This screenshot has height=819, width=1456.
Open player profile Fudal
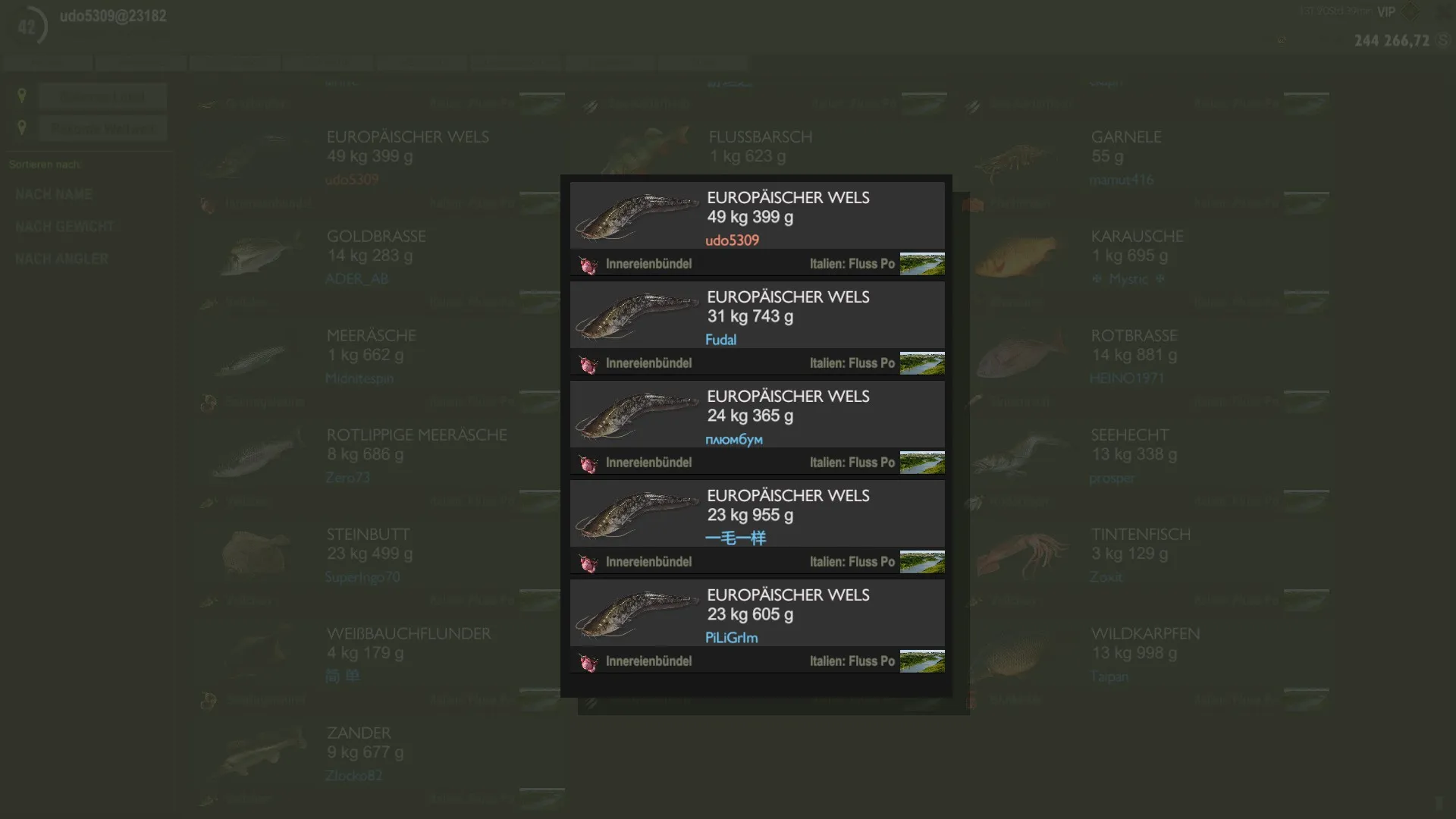[720, 340]
